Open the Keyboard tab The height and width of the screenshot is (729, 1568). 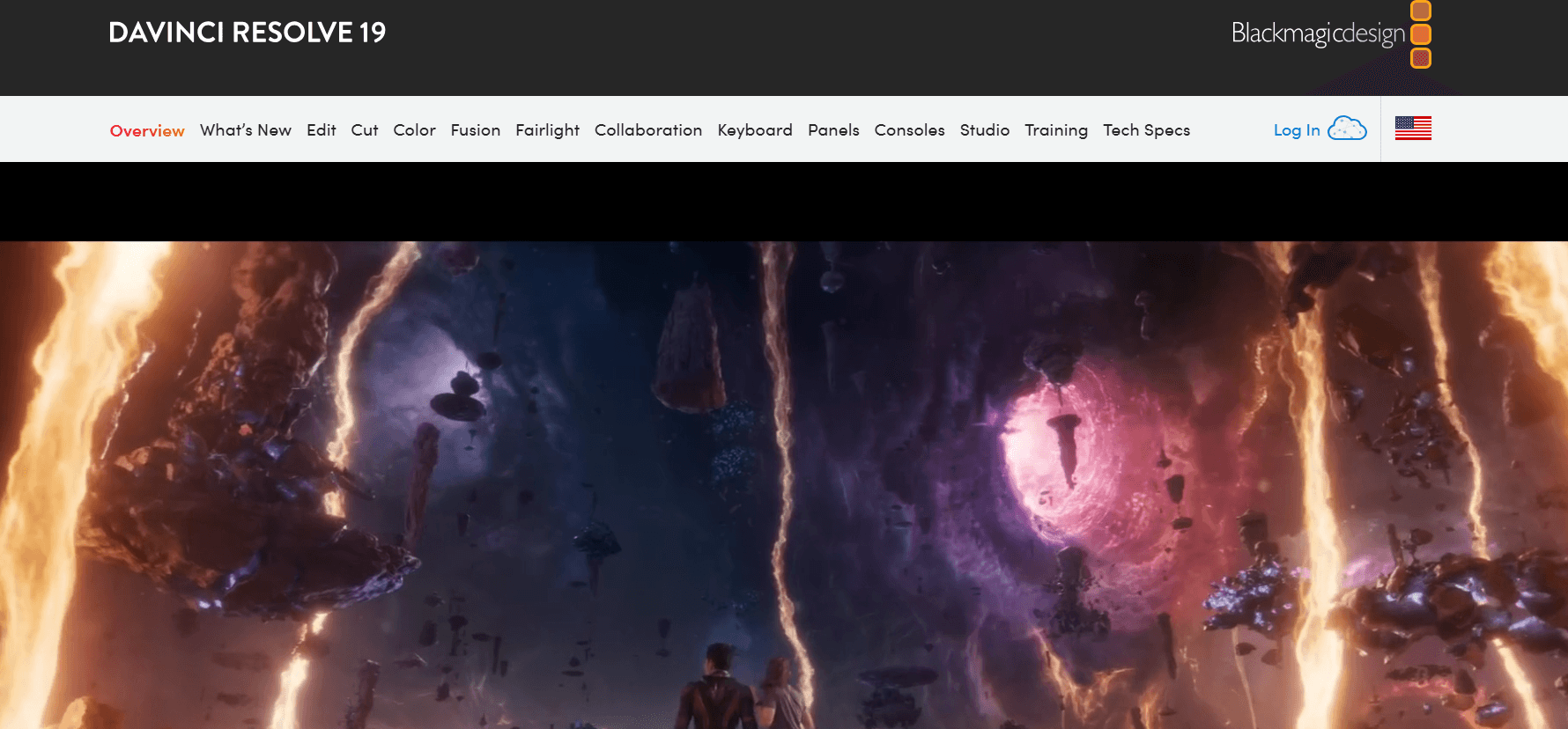point(755,129)
